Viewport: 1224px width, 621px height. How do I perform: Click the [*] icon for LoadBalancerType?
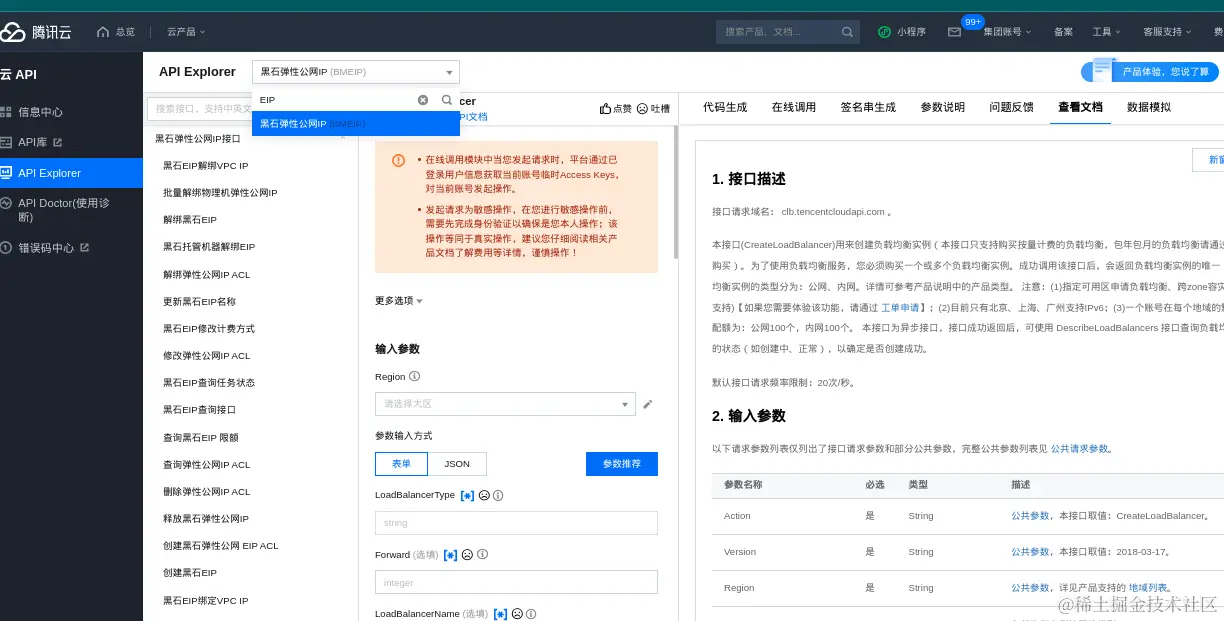click(x=467, y=495)
